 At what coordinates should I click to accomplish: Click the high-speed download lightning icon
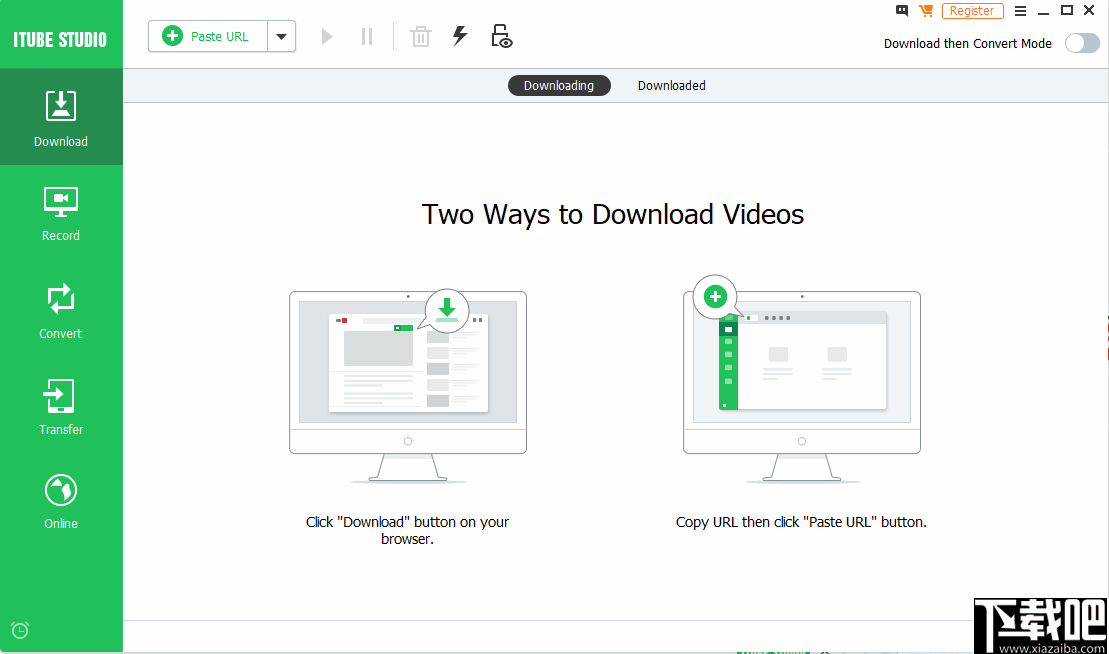click(460, 36)
